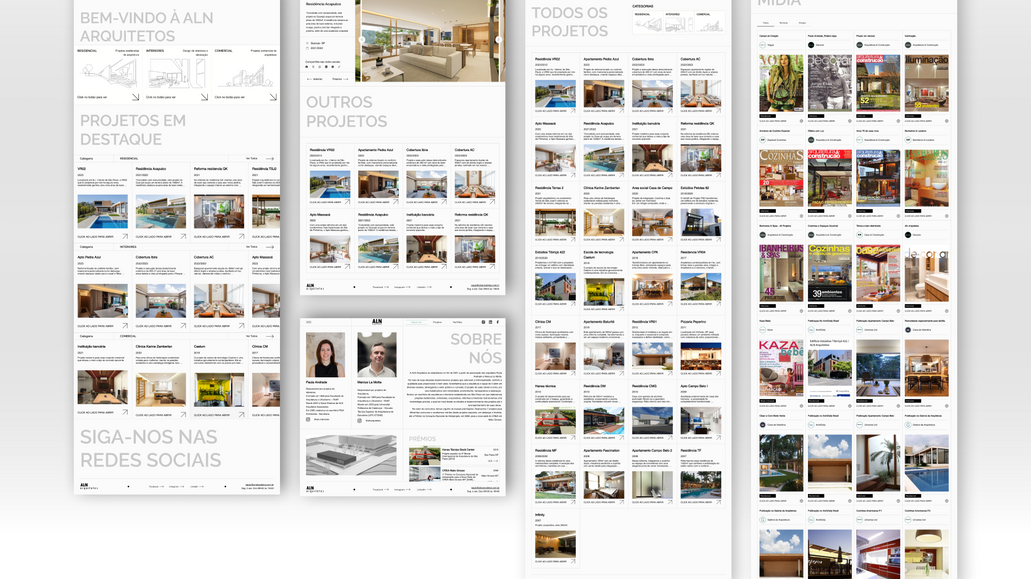The width and height of the screenshot is (1031, 579).
Task: Open the "Projetos" navigation menu item
Action: pos(437,322)
